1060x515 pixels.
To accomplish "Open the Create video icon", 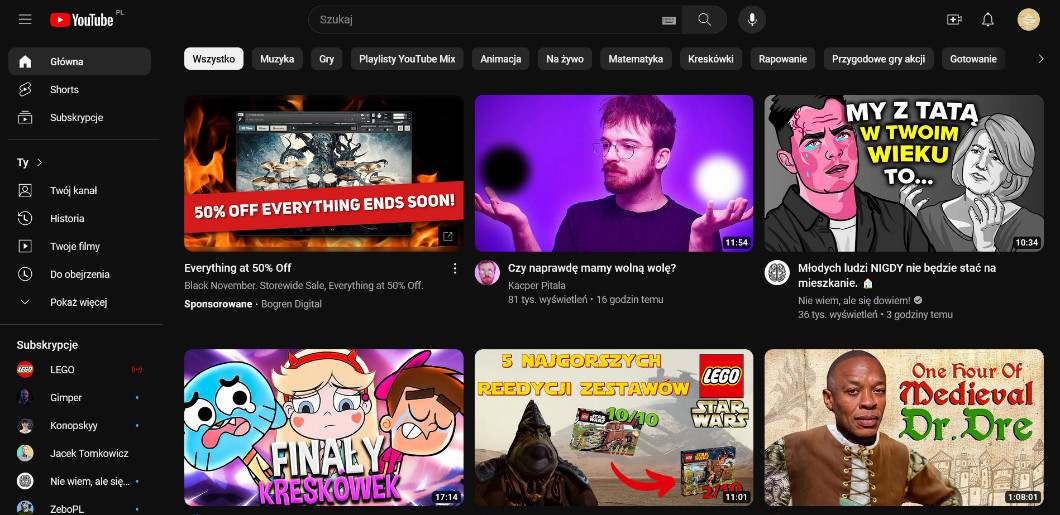I will coord(953,19).
